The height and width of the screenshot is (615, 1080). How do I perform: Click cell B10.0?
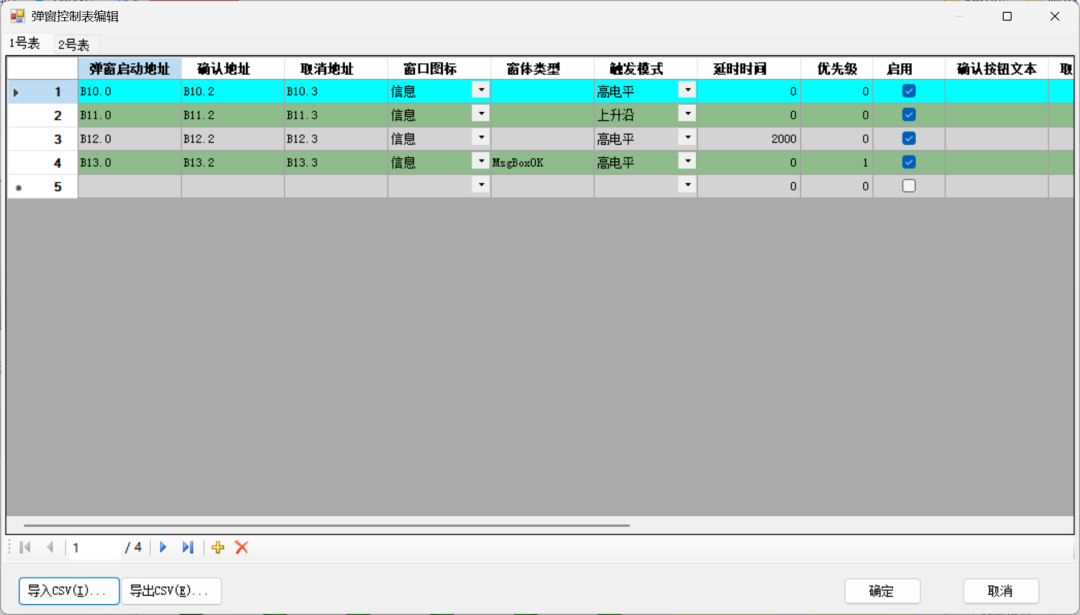(x=129, y=92)
